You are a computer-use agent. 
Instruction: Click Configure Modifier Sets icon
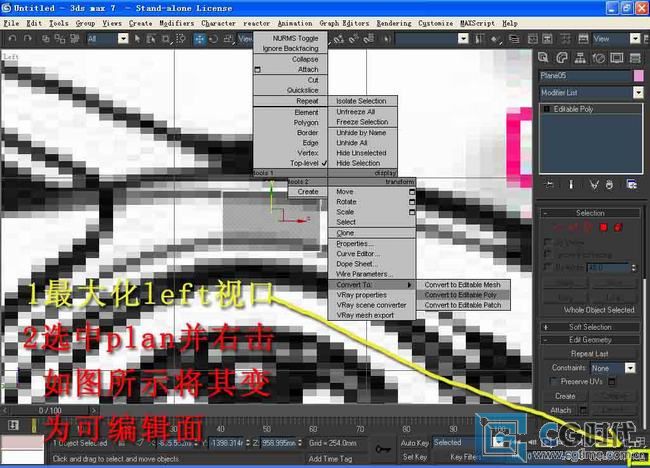632,184
